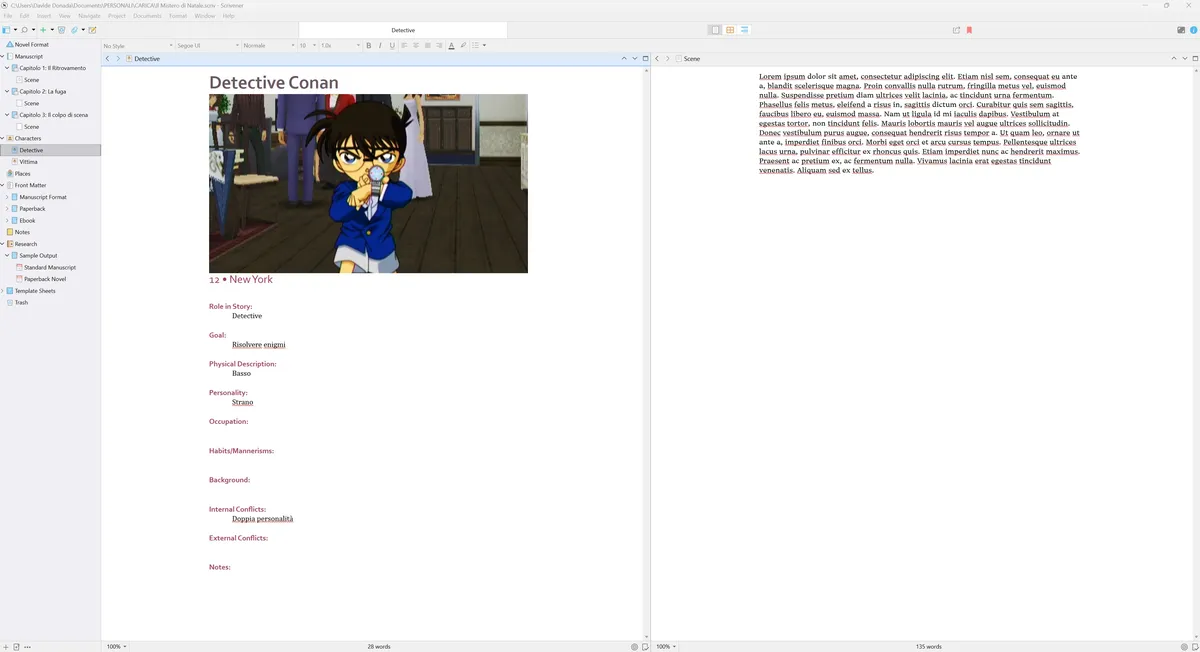This screenshot has width=1200, height=652.
Task: Go back in Detective editor history
Action: point(108,59)
